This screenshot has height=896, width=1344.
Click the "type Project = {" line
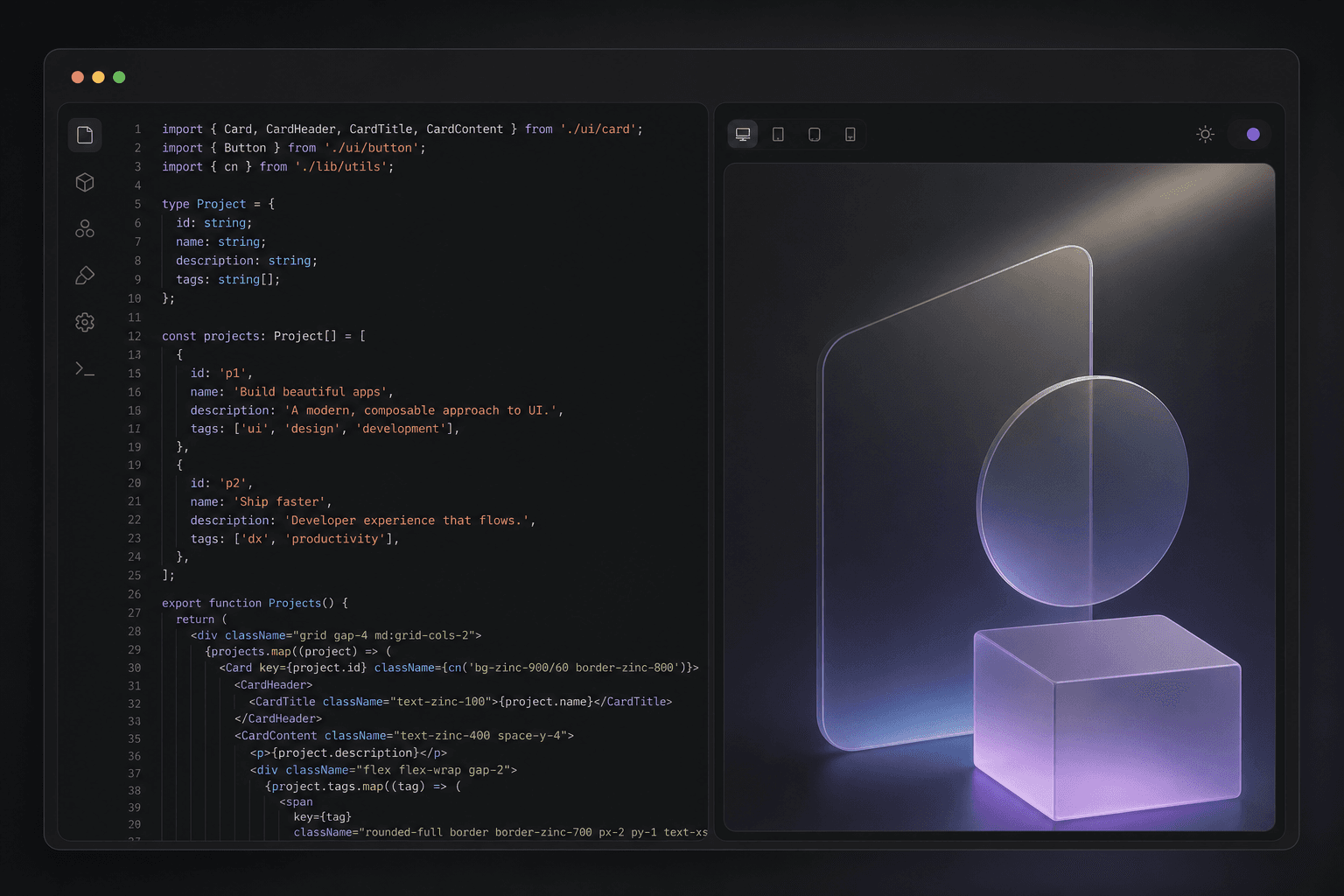coord(218,204)
